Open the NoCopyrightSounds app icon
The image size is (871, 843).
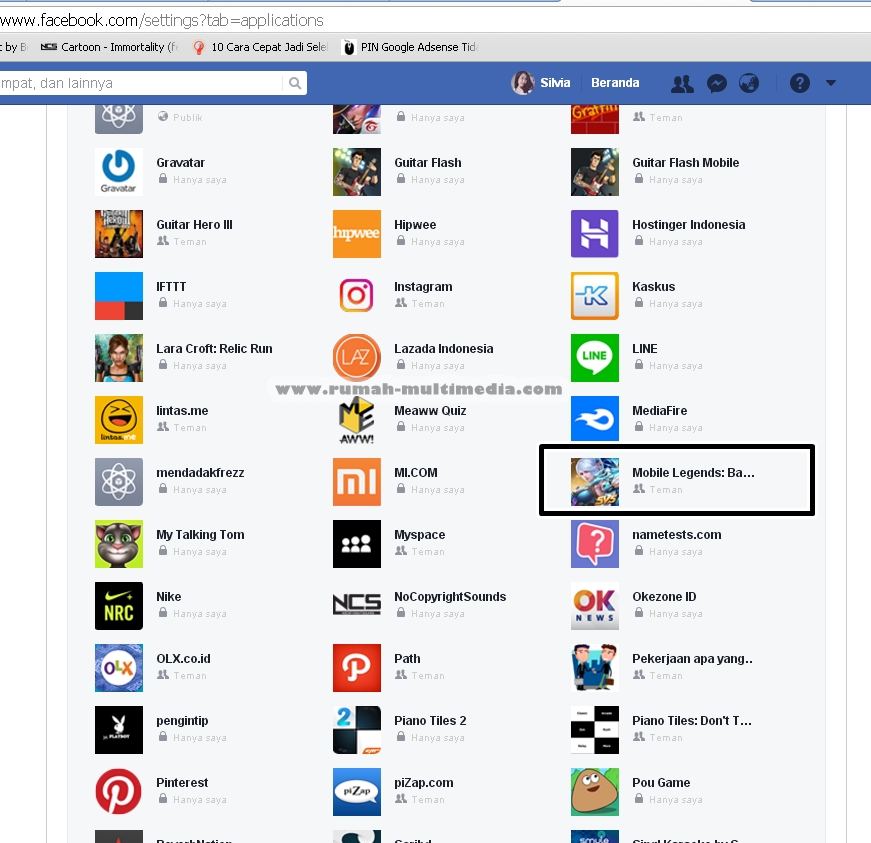pos(357,606)
